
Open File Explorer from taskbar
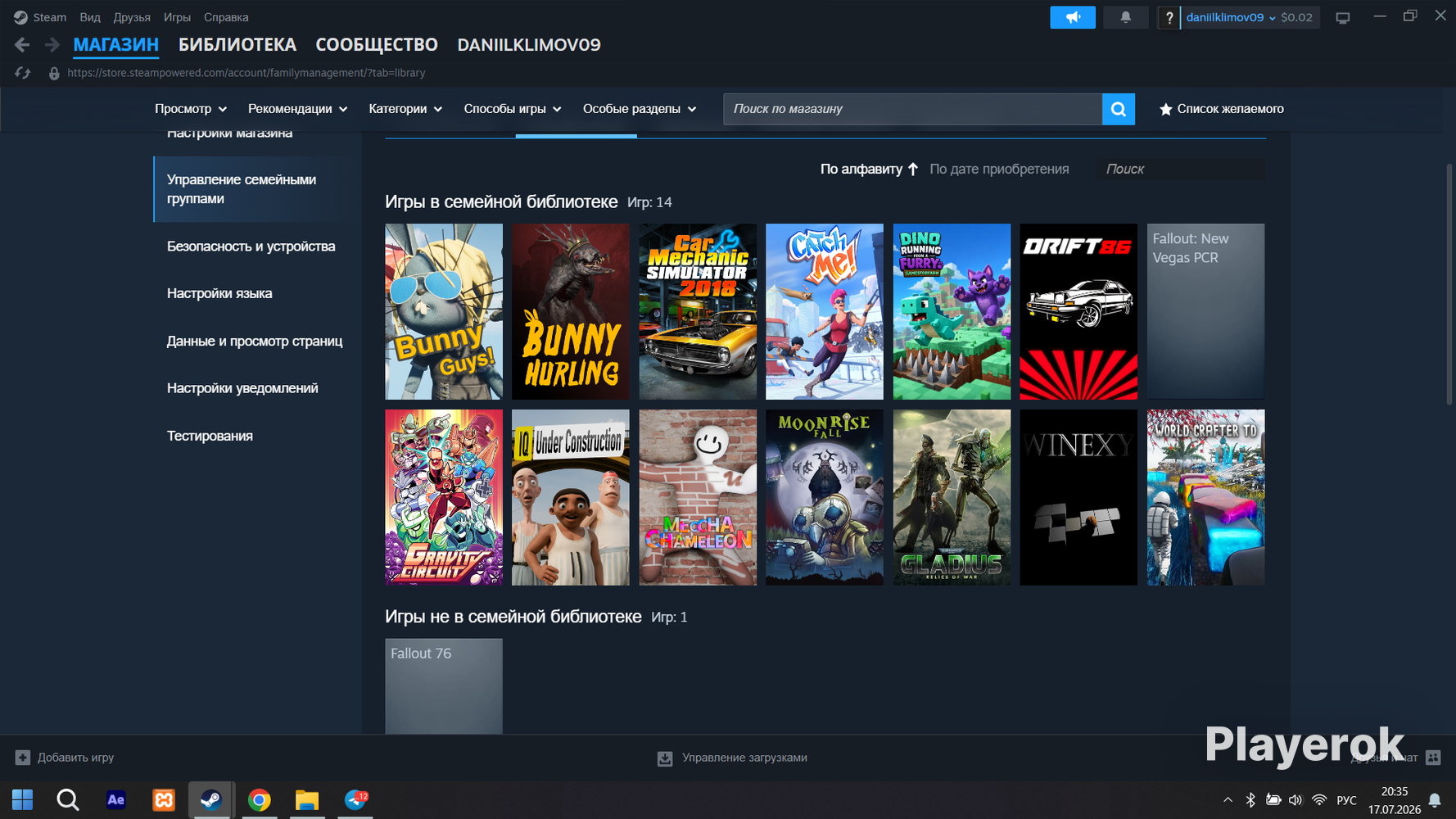(307, 799)
